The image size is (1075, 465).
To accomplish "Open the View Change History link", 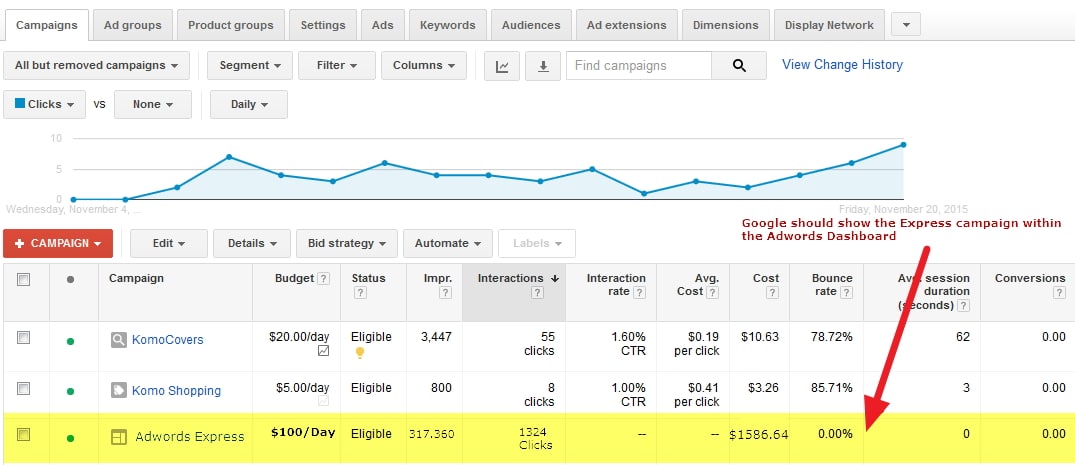I will 843,64.
